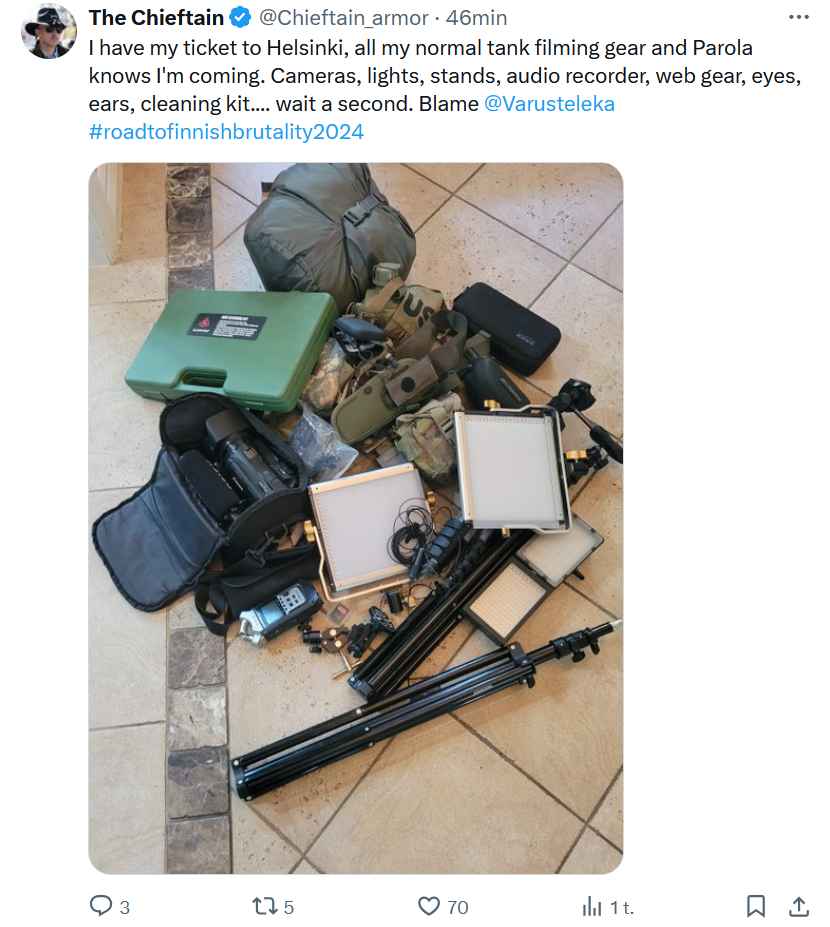Open the #roadtofinnishbrutality2024 hashtag
The image size is (830, 927).
226,131
